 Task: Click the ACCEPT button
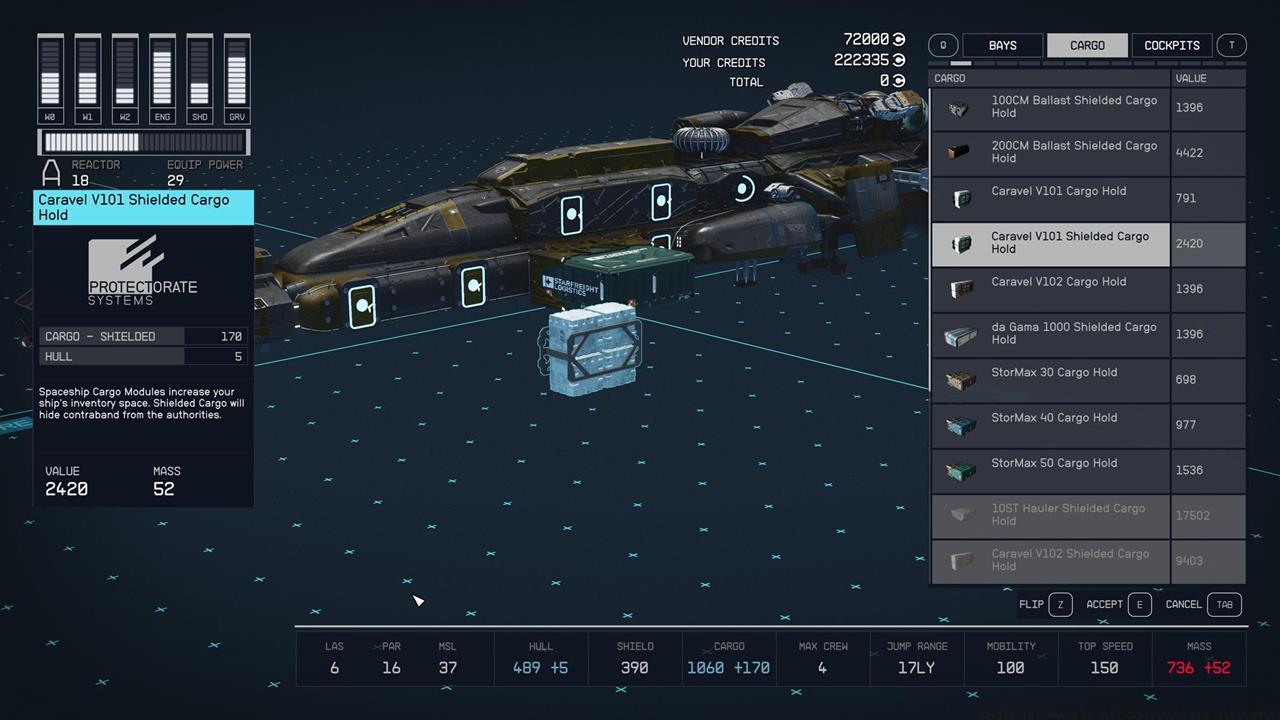[x=1104, y=604]
